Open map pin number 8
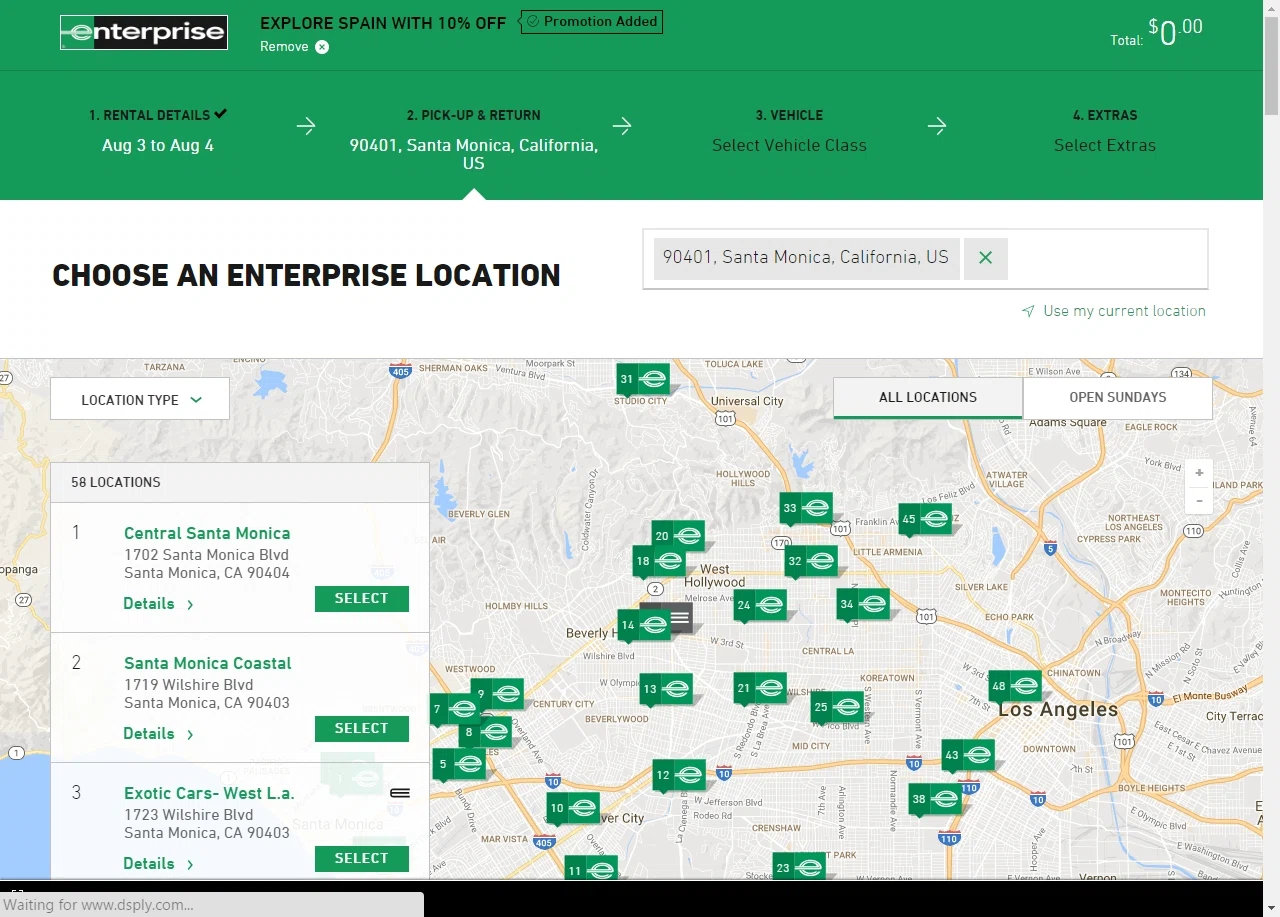The height and width of the screenshot is (917, 1280). click(x=485, y=732)
